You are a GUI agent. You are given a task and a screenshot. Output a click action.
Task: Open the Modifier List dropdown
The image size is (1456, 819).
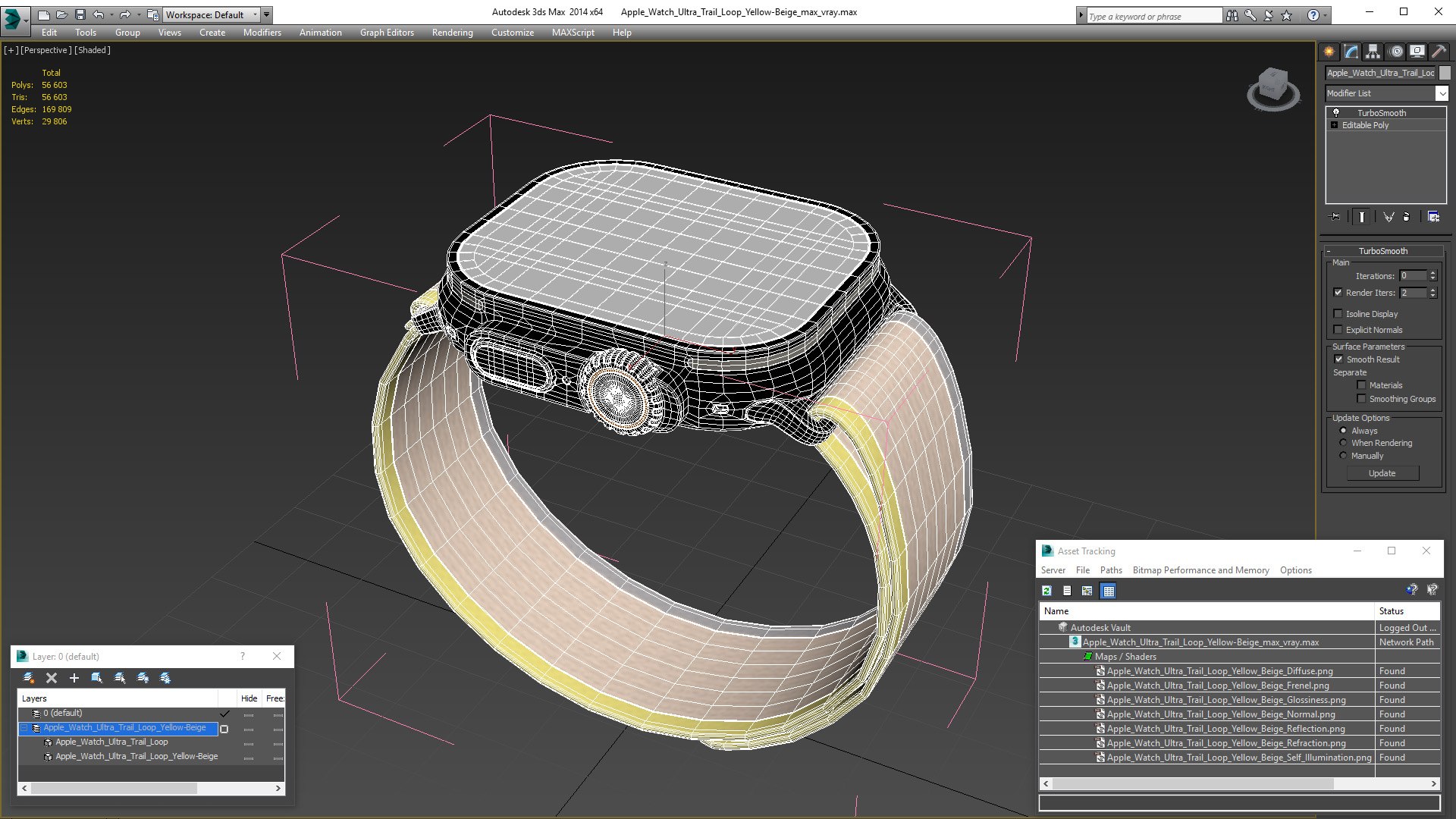1441,93
